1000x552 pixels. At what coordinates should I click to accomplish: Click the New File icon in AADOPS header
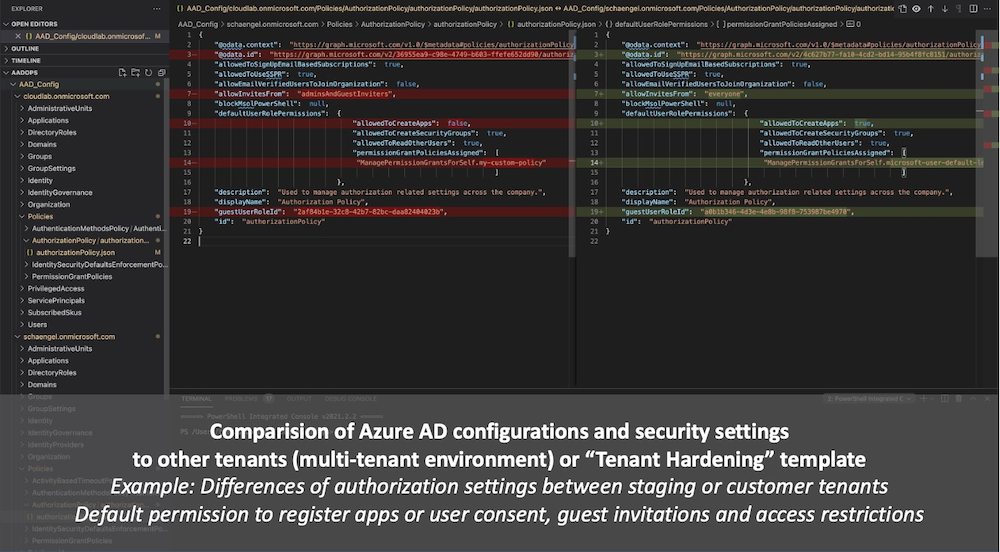click(x=122, y=73)
